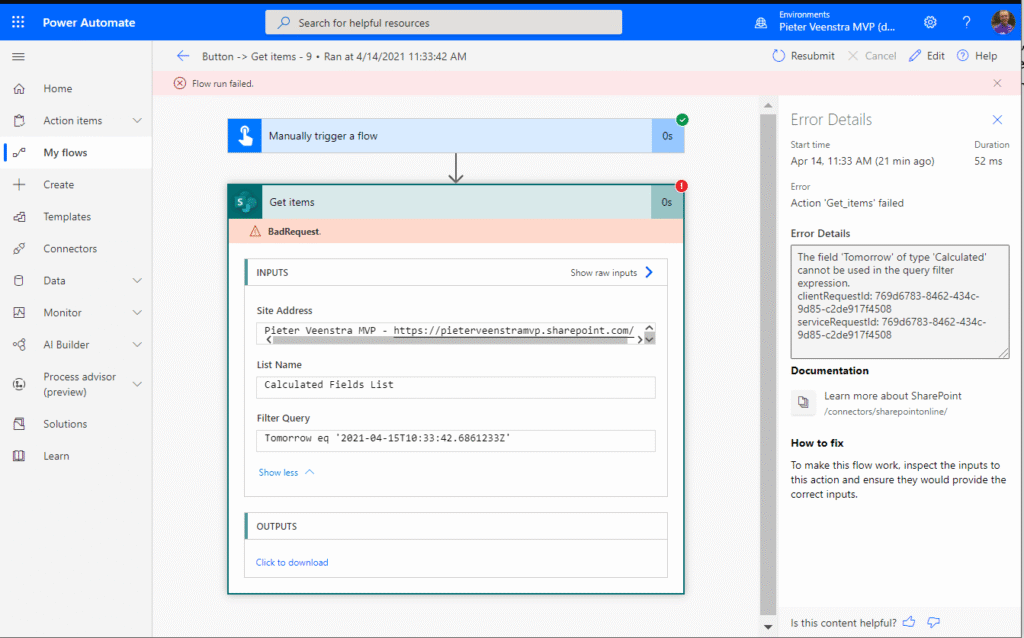This screenshot has width=1024, height=638.
Task: Expand the AI Builder submenu chevron
Action: click(137, 344)
